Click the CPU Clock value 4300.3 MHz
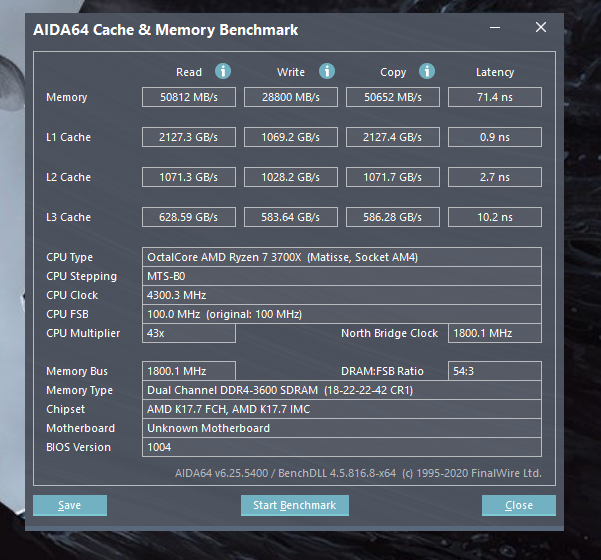The width and height of the screenshot is (601, 560). [342, 295]
